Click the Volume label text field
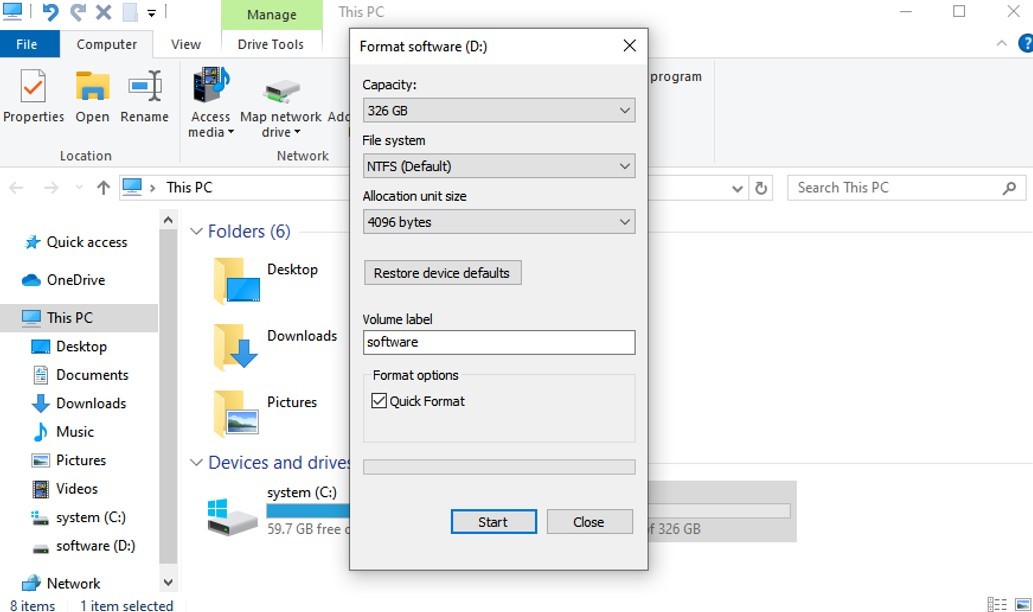Screen dimensions: 1033x612 (x=498, y=342)
